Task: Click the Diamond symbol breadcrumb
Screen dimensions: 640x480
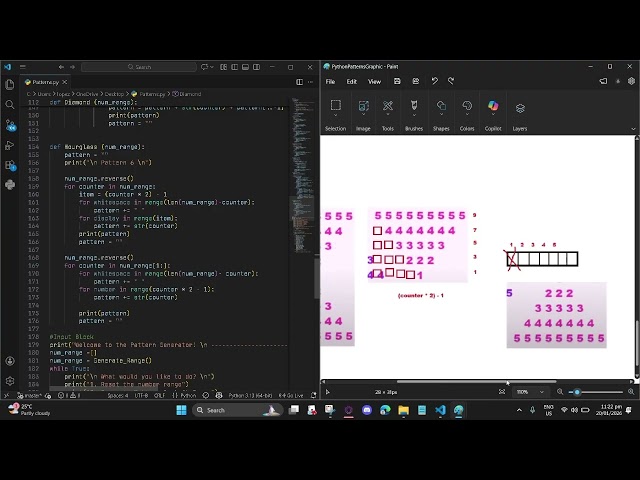Action: coord(187,94)
